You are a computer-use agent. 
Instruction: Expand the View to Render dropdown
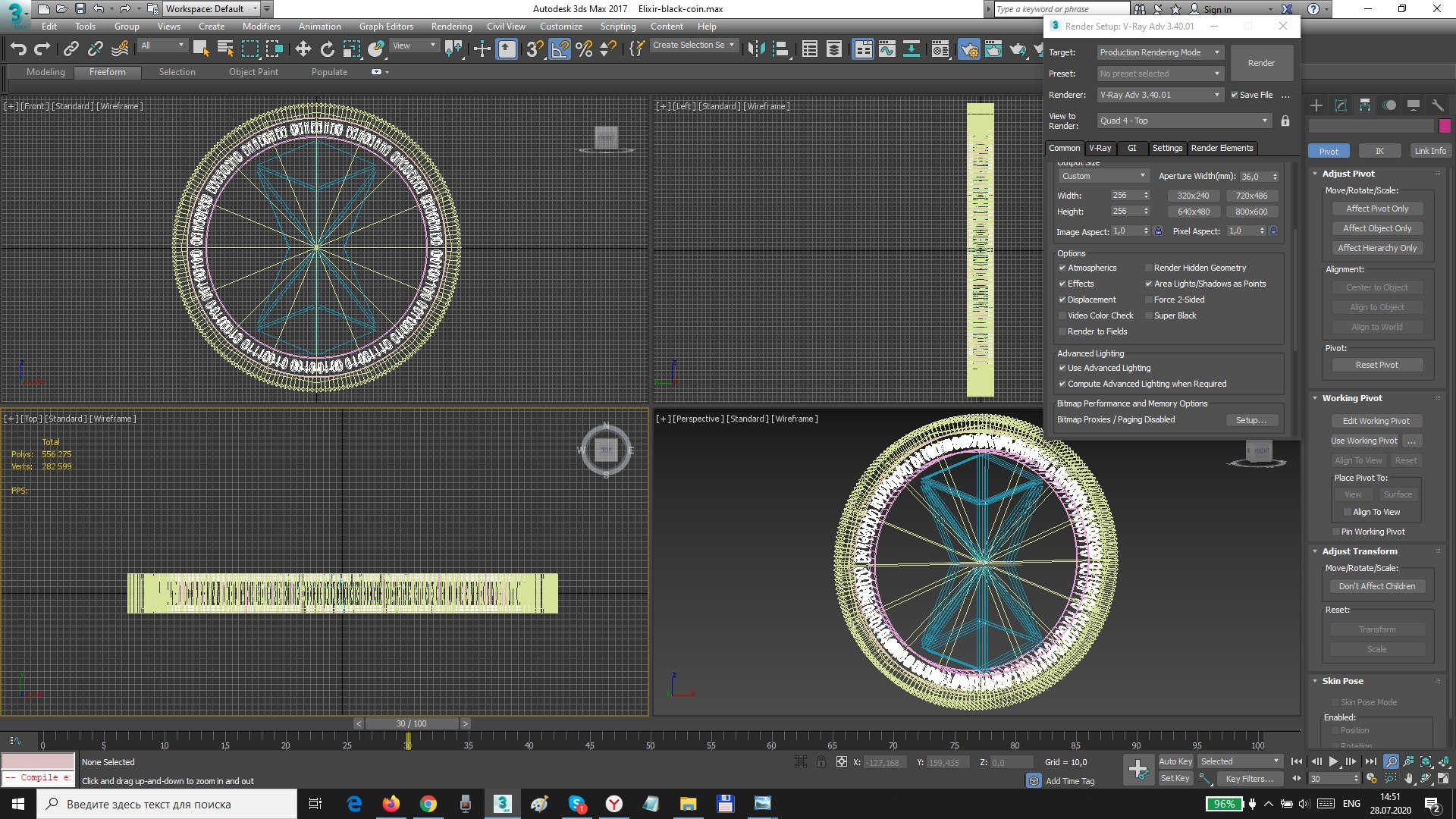(x=1184, y=121)
